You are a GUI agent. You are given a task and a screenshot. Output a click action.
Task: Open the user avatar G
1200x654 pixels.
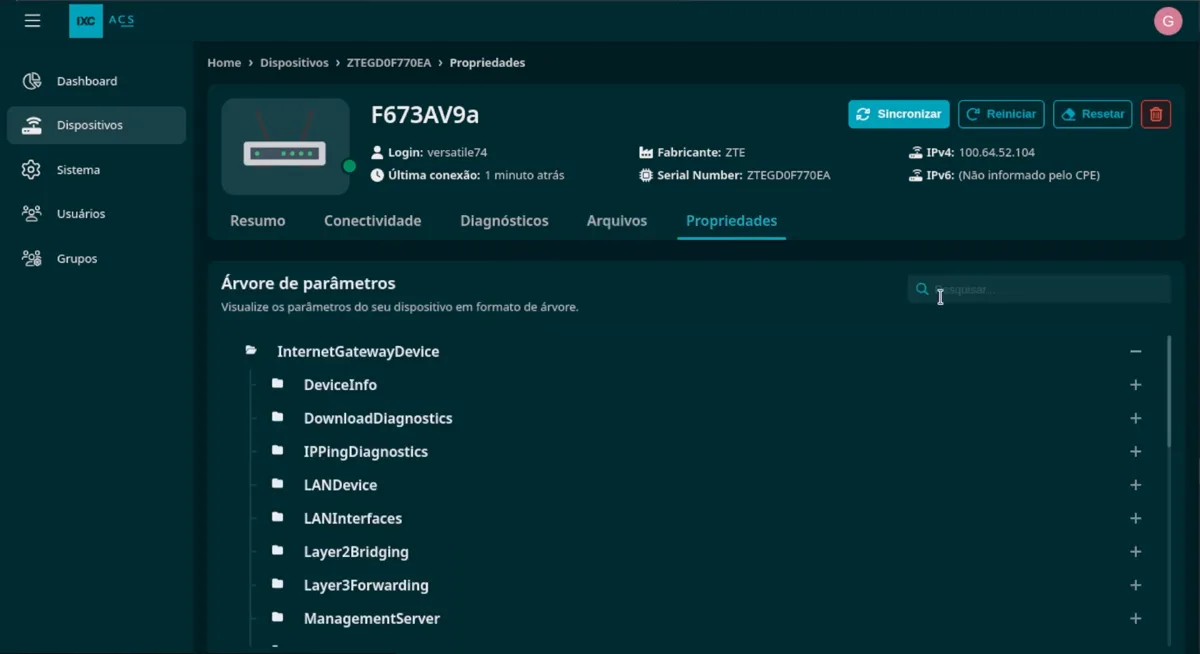coord(1168,21)
